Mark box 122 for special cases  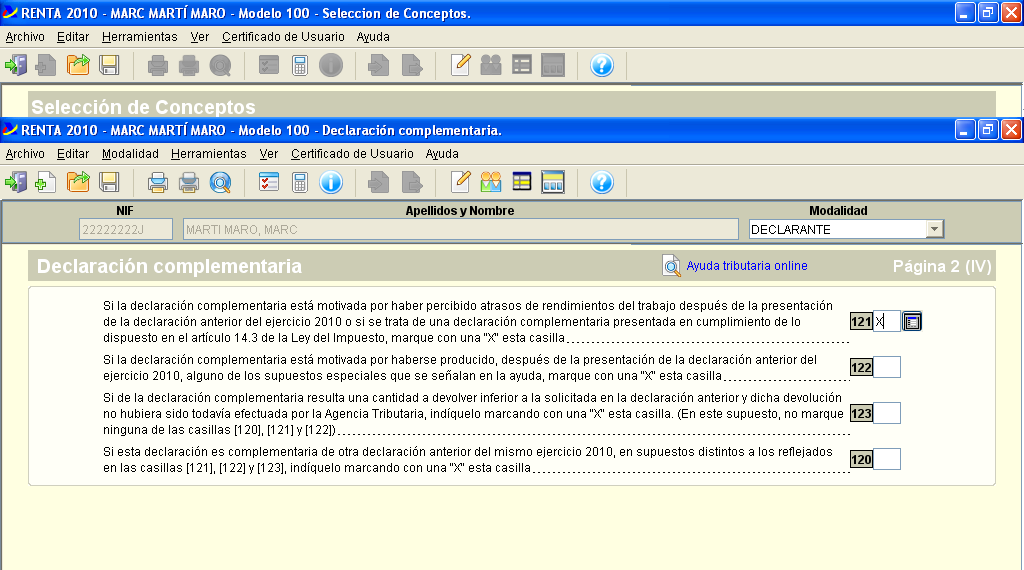coord(886,367)
